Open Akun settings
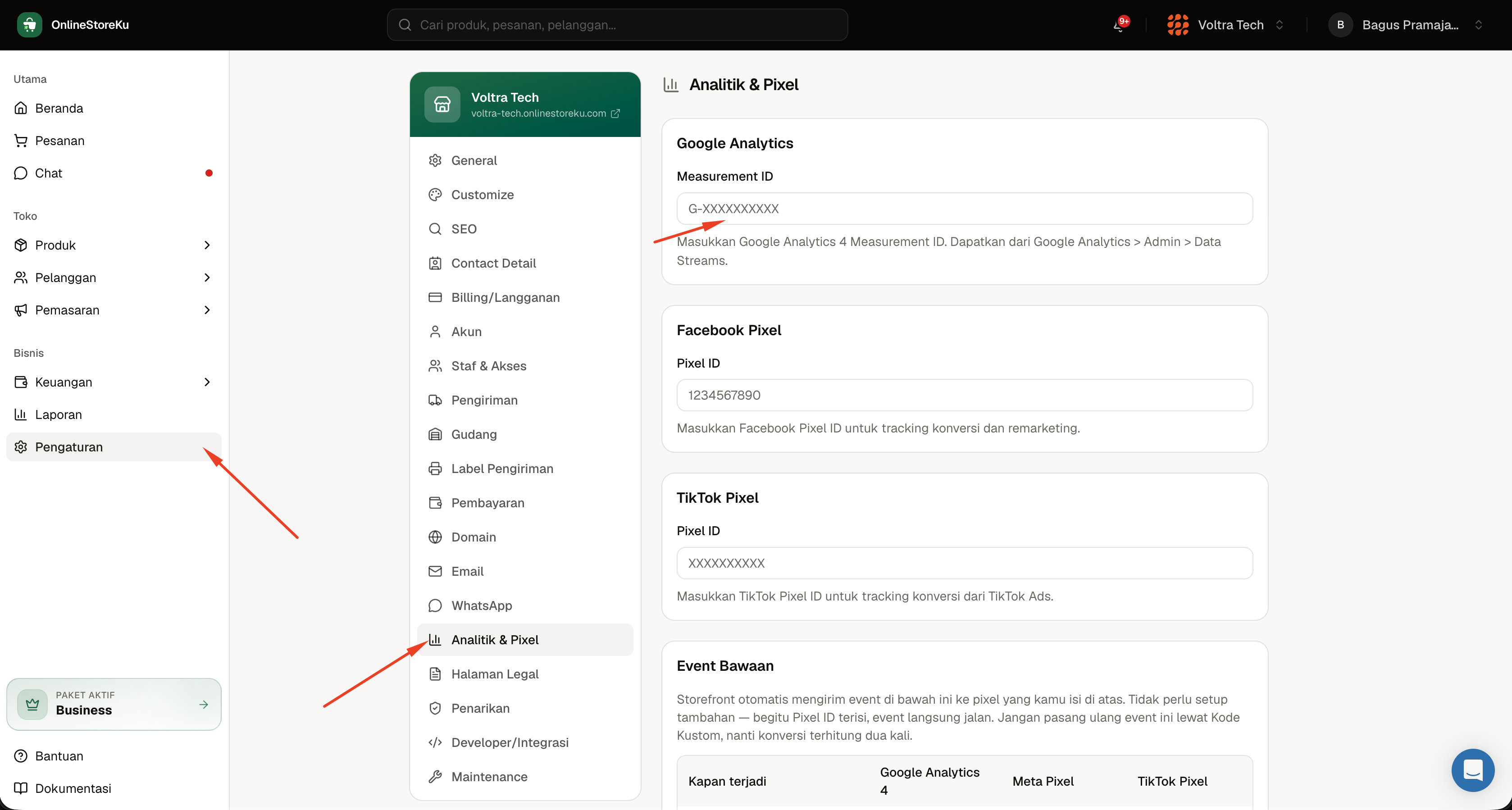 [x=525, y=332]
